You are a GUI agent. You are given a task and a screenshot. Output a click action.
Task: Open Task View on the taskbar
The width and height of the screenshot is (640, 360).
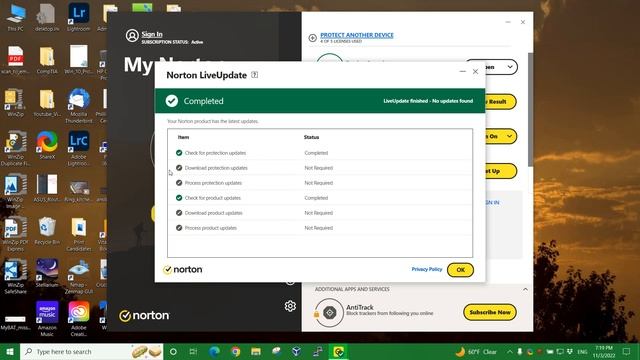click(193, 351)
